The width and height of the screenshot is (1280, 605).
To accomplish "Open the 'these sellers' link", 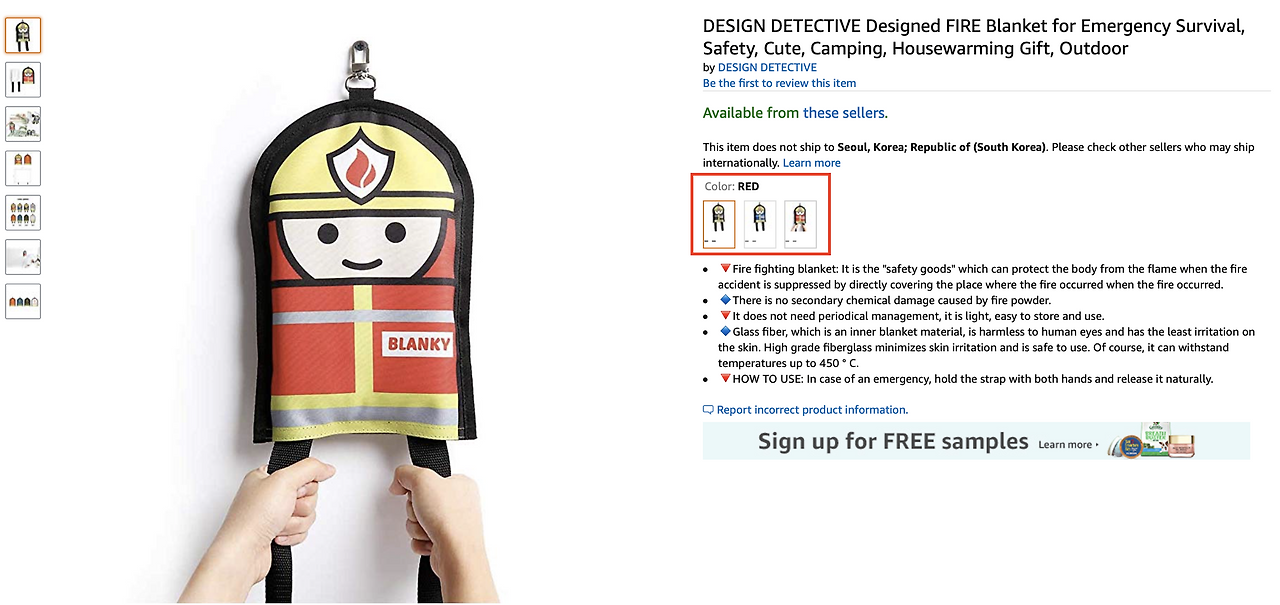I will (x=844, y=113).
